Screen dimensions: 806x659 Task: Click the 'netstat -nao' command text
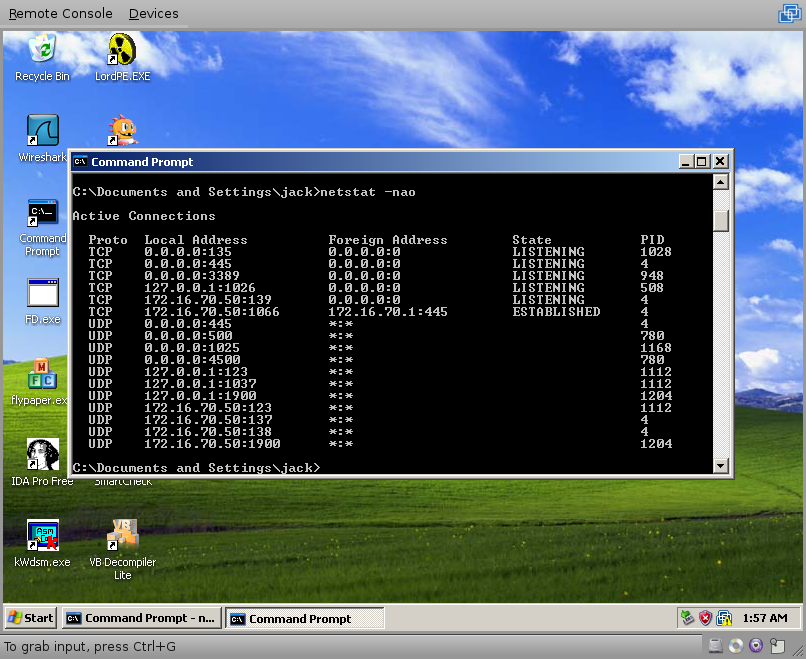368,192
